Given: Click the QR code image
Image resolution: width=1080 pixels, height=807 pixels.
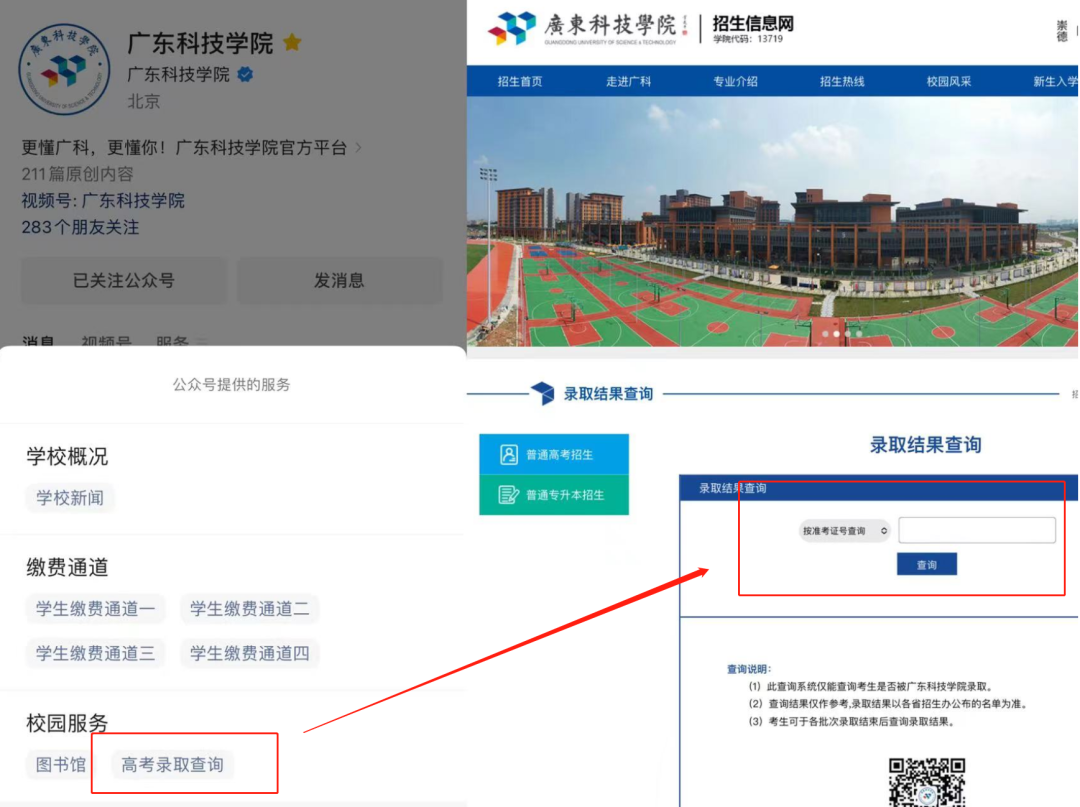Looking at the screenshot, I should [x=927, y=782].
